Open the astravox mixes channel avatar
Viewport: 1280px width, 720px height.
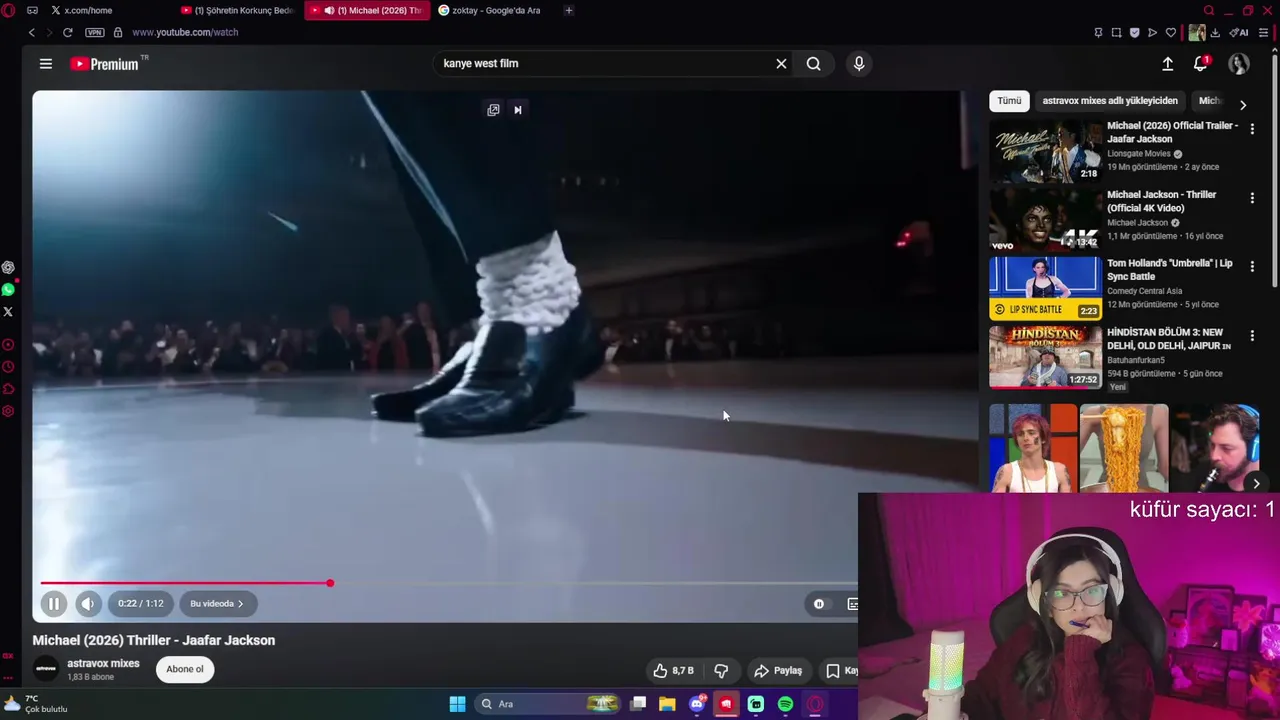[46, 669]
